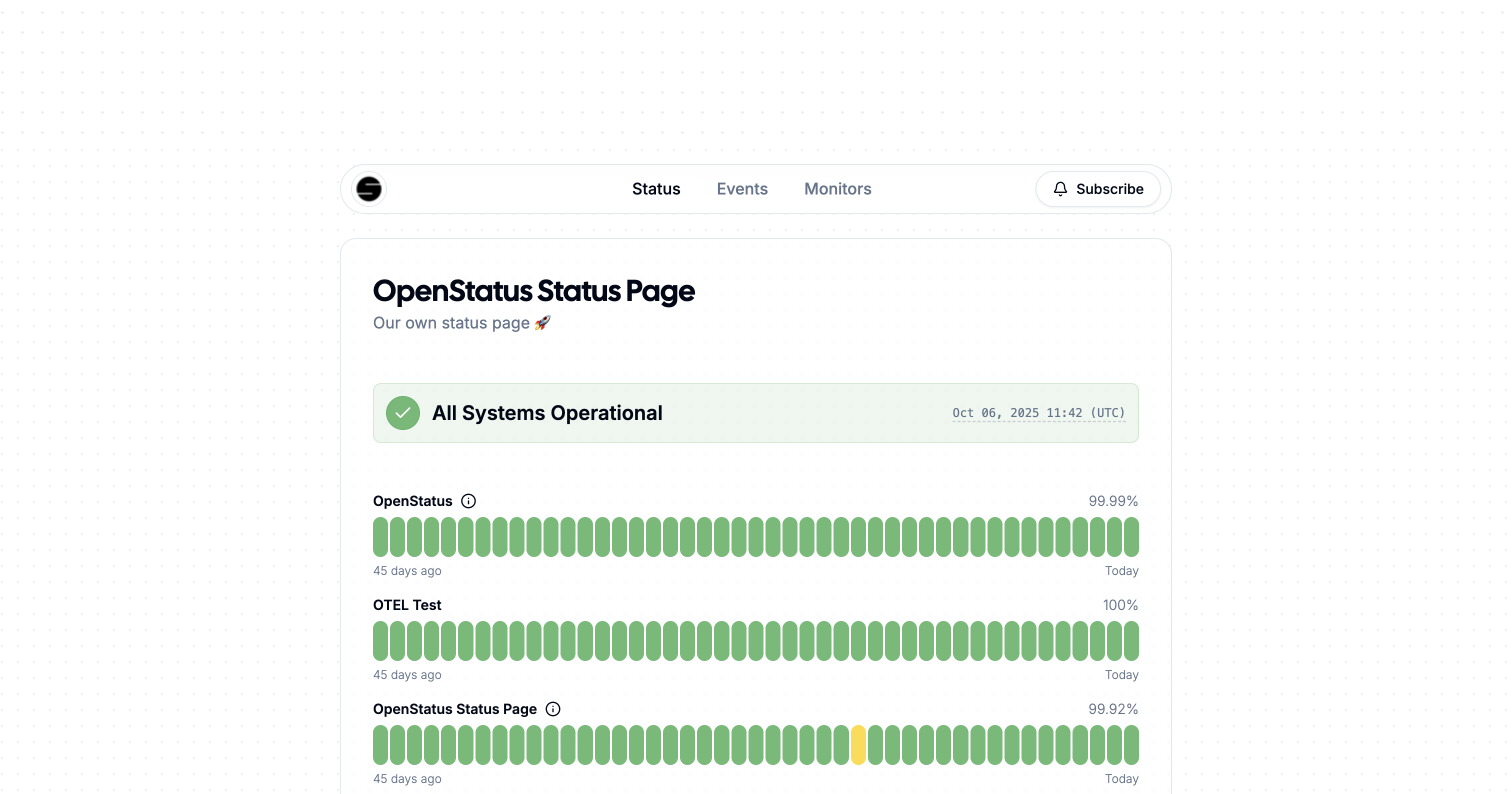This screenshot has height=794, width=1512.
Task: Click the yellow degraded bar for OpenStatus Status Page
Action: [x=858, y=744]
